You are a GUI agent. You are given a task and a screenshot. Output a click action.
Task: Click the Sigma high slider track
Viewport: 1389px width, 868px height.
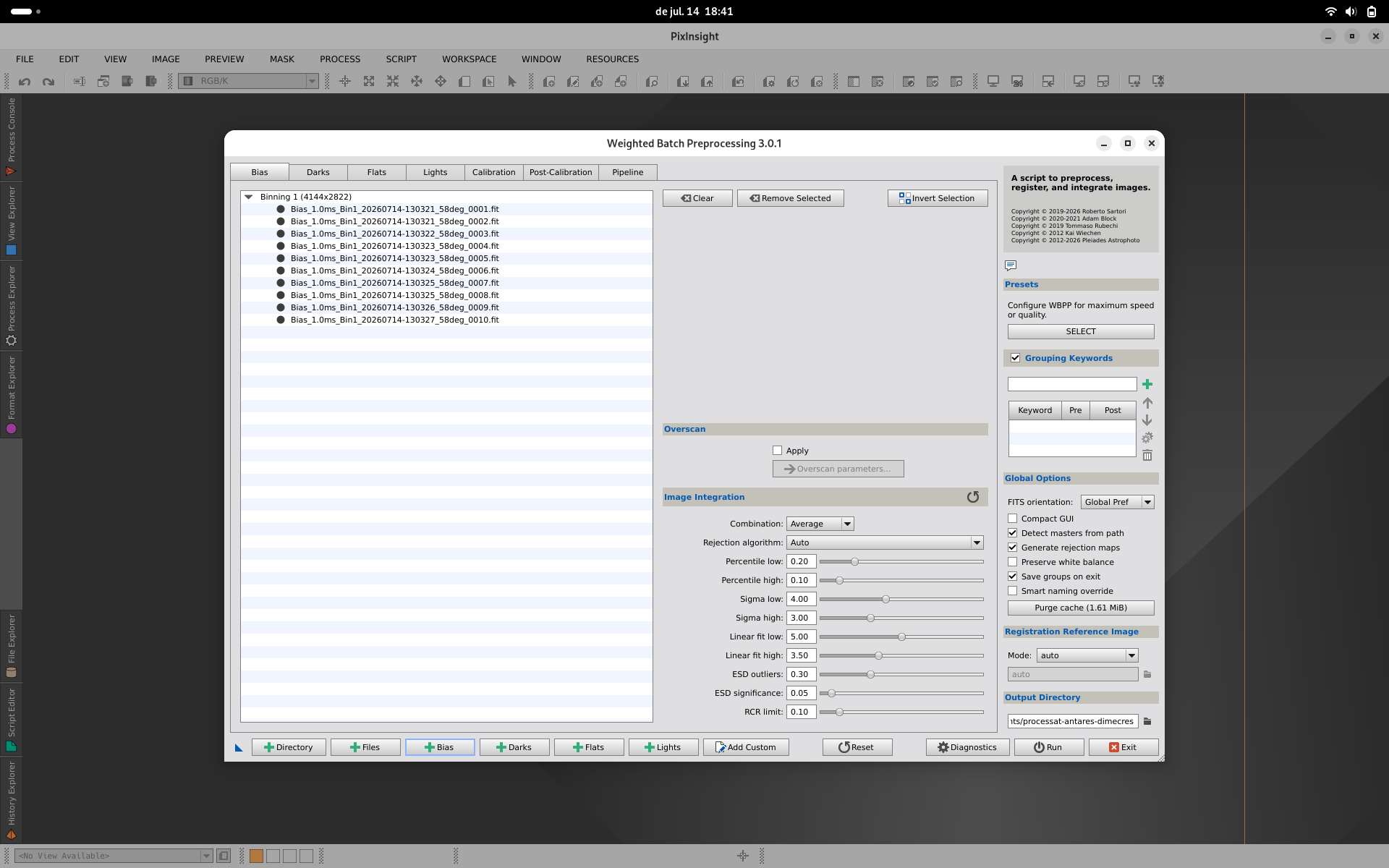coord(901,618)
